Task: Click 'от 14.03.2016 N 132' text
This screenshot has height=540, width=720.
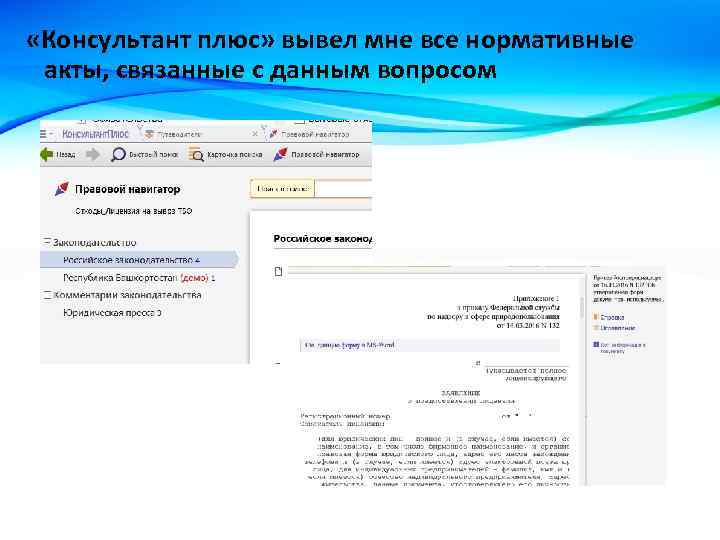Action: tap(528, 325)
